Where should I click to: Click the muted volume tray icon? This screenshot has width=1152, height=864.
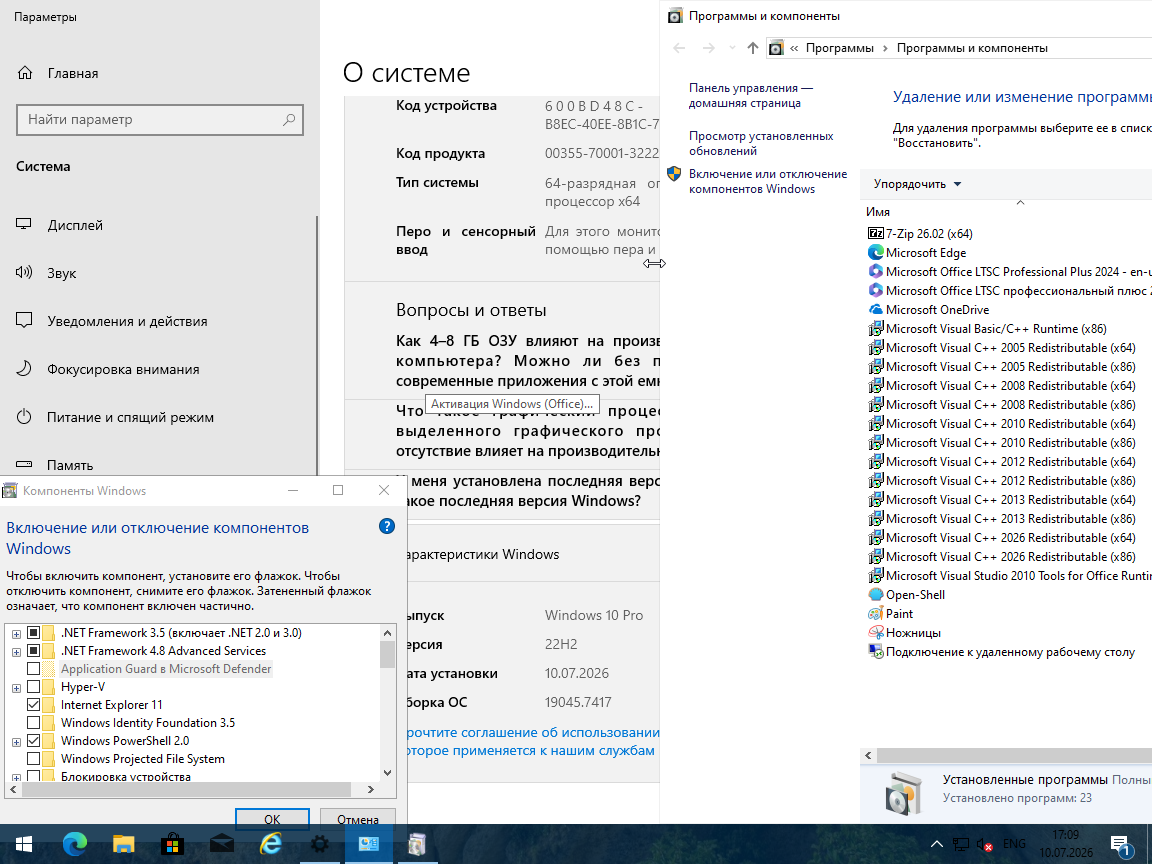(x=984, y=845)
